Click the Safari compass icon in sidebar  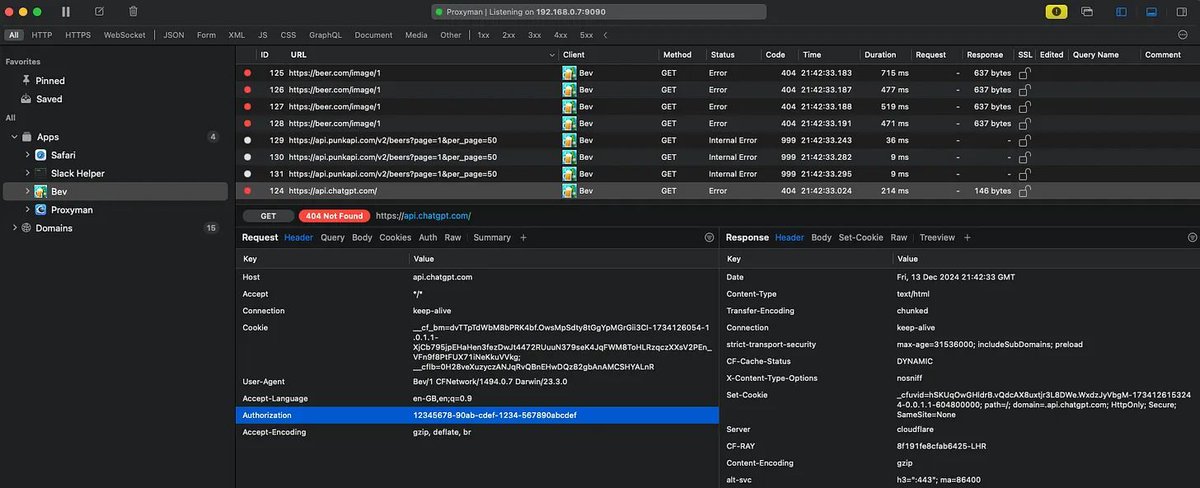tap(41, 155)
